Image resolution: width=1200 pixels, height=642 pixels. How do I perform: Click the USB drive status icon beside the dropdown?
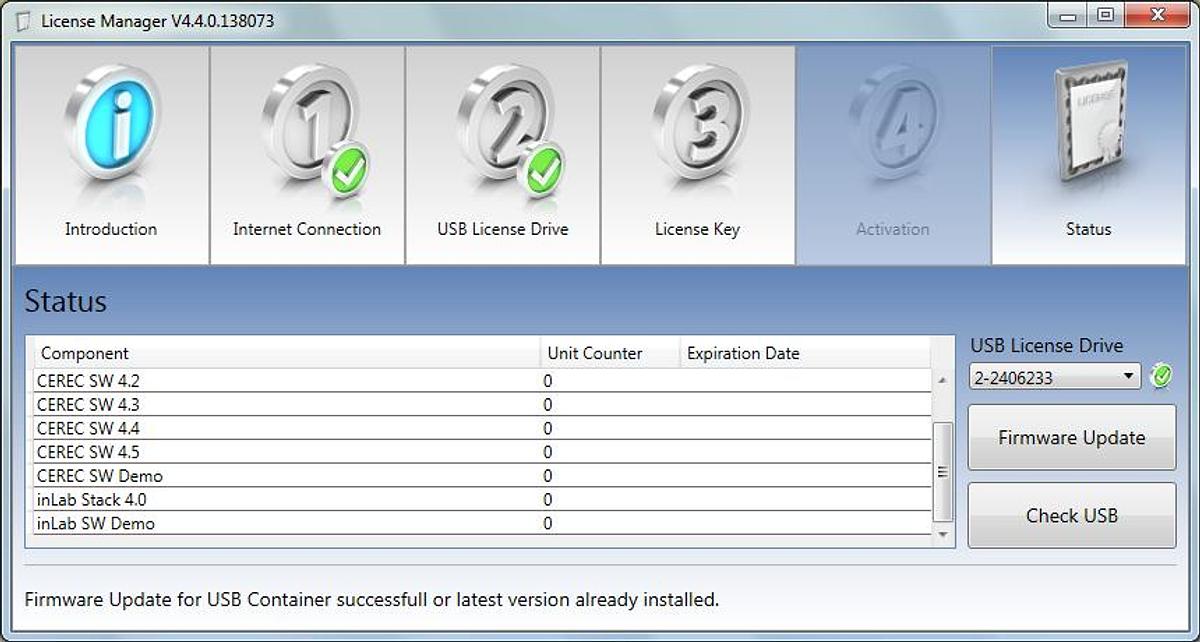click(x=1161, y=376)
